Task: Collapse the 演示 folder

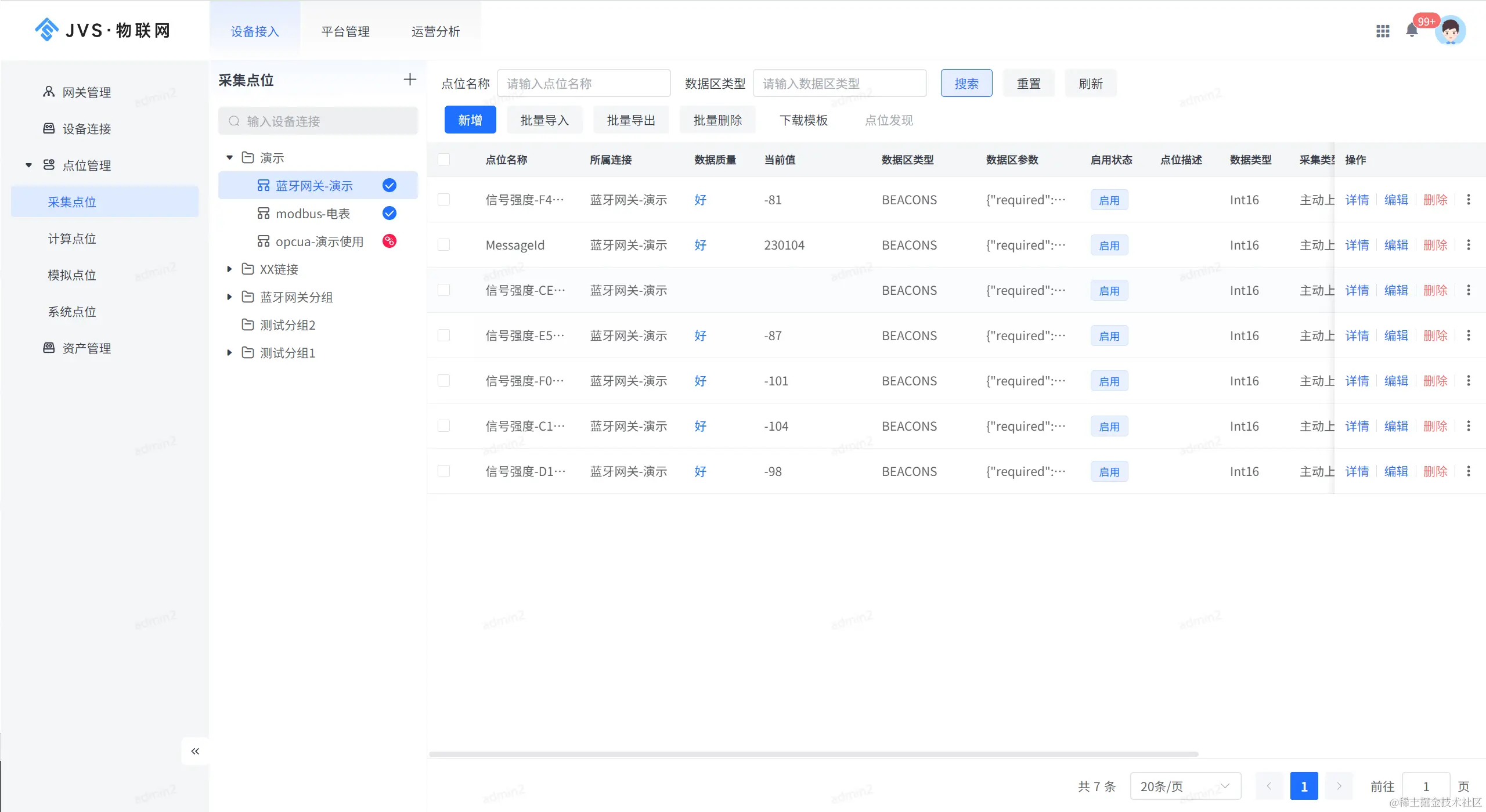Action: coord(229,158)
